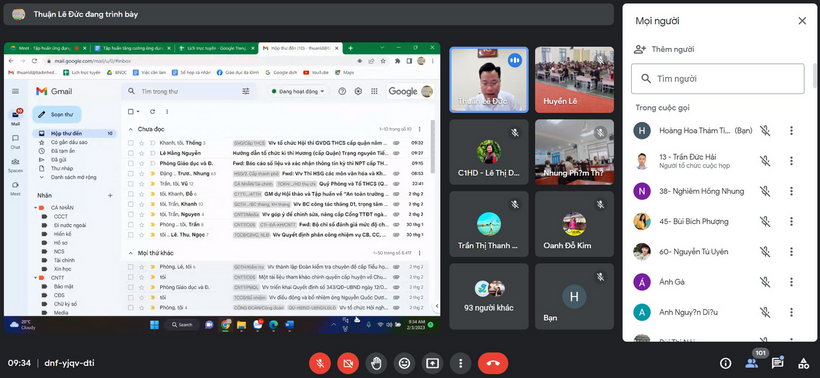The image size is (820, 378).
Task: Open more options for 45- Bùi Bích Phượng
Action: (791, 222)
